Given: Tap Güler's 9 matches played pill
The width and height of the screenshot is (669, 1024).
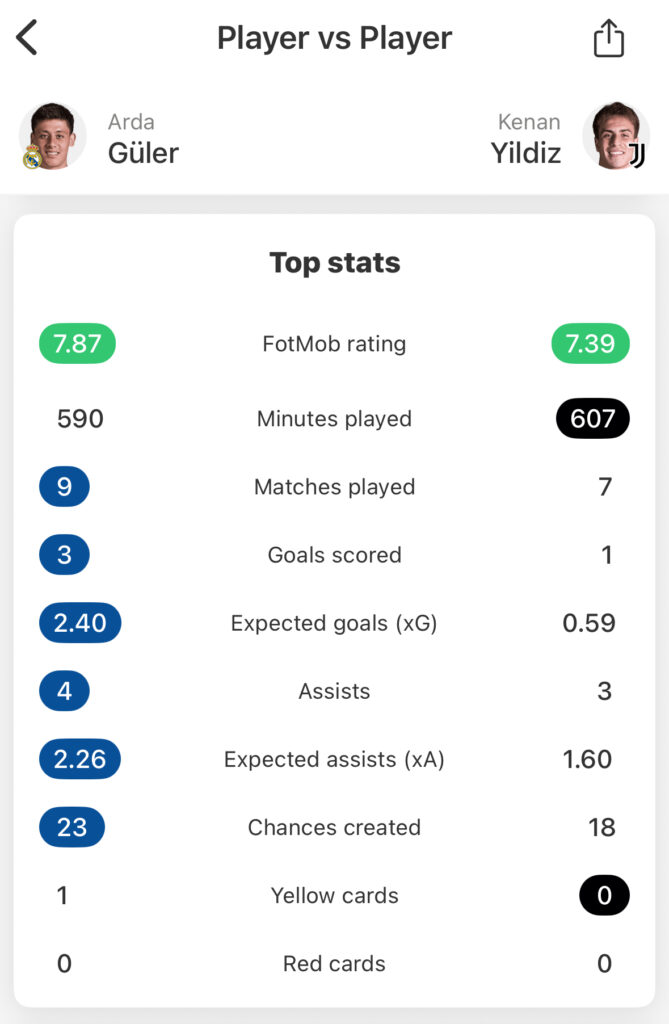Looking at the screenshot, I should click(x=64, y=487).
